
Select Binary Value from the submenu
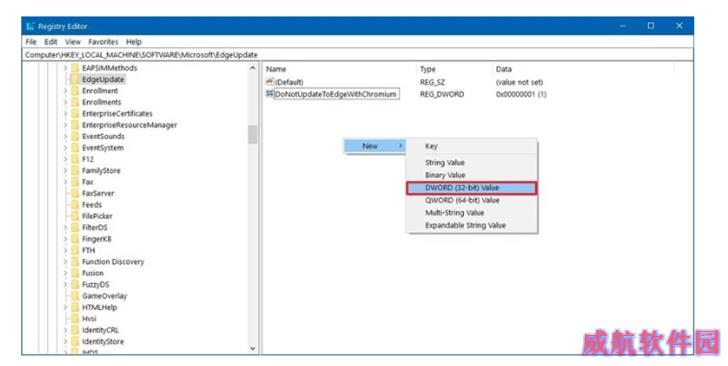pyautogui.click(x=472, y=175)
